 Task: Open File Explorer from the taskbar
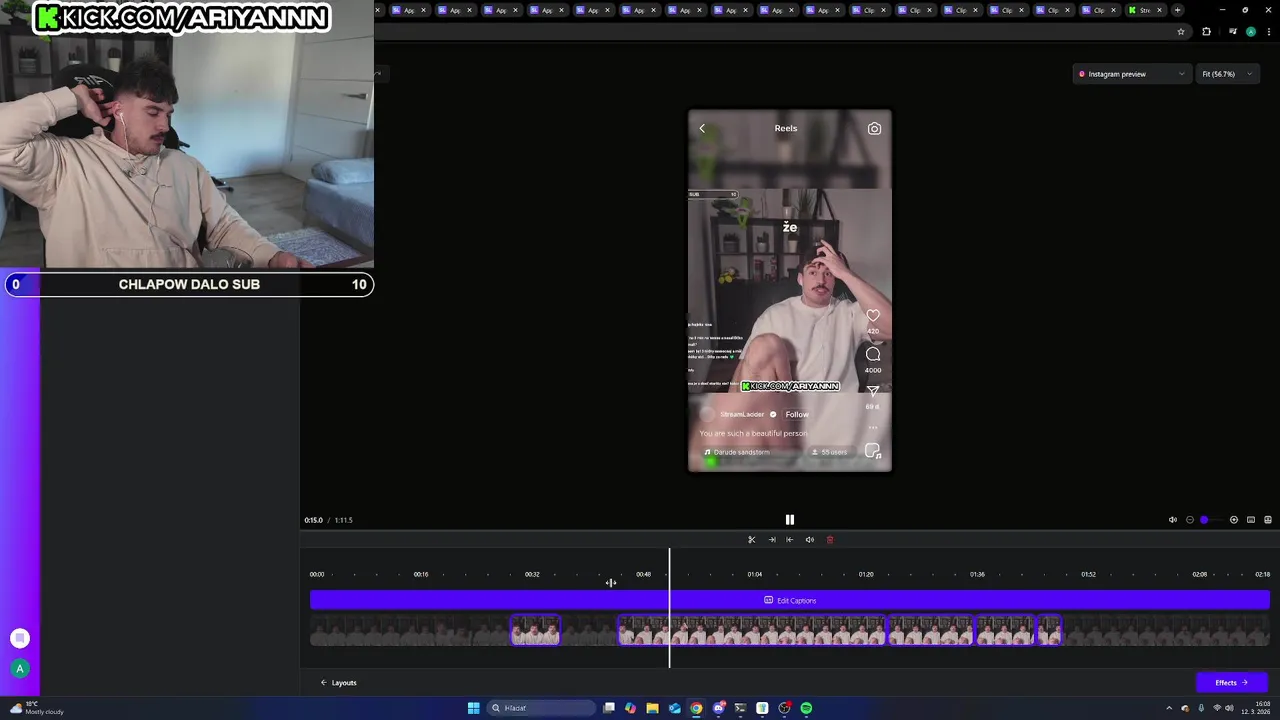(x=652, y=708)
